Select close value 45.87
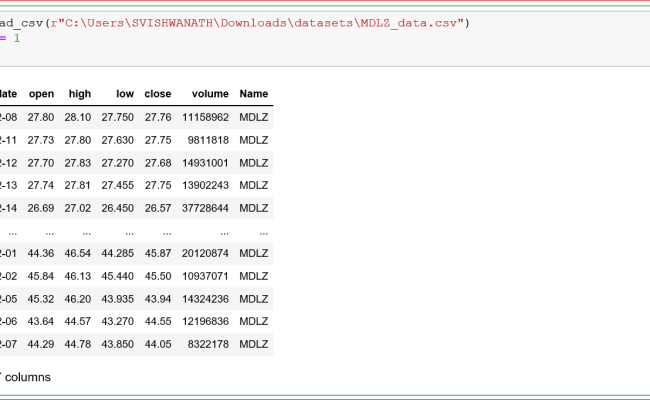 [x=158, y=253]
